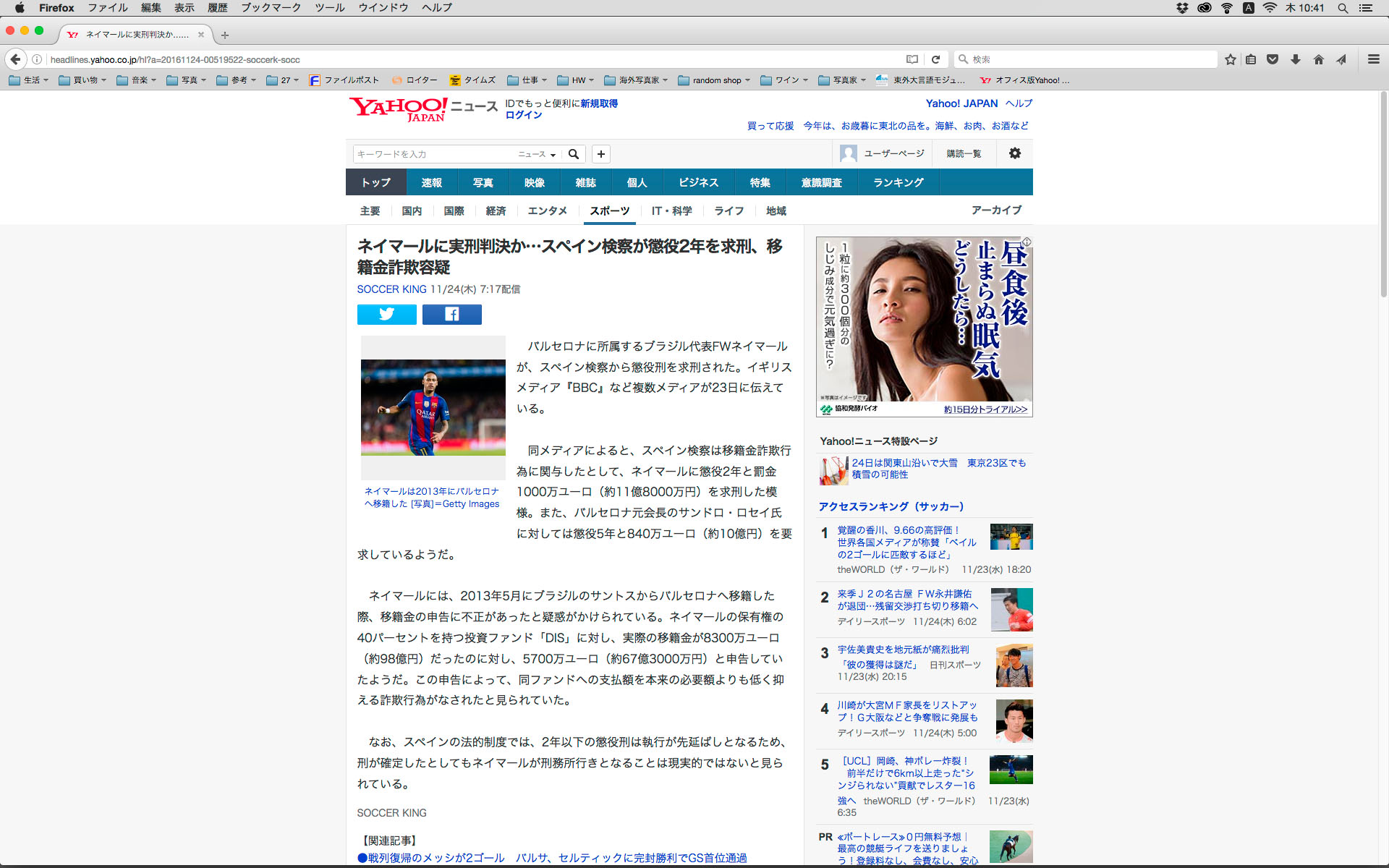Click Firefox reload page icon
This screenshot has height=868, width=1389.
point(935,59)
